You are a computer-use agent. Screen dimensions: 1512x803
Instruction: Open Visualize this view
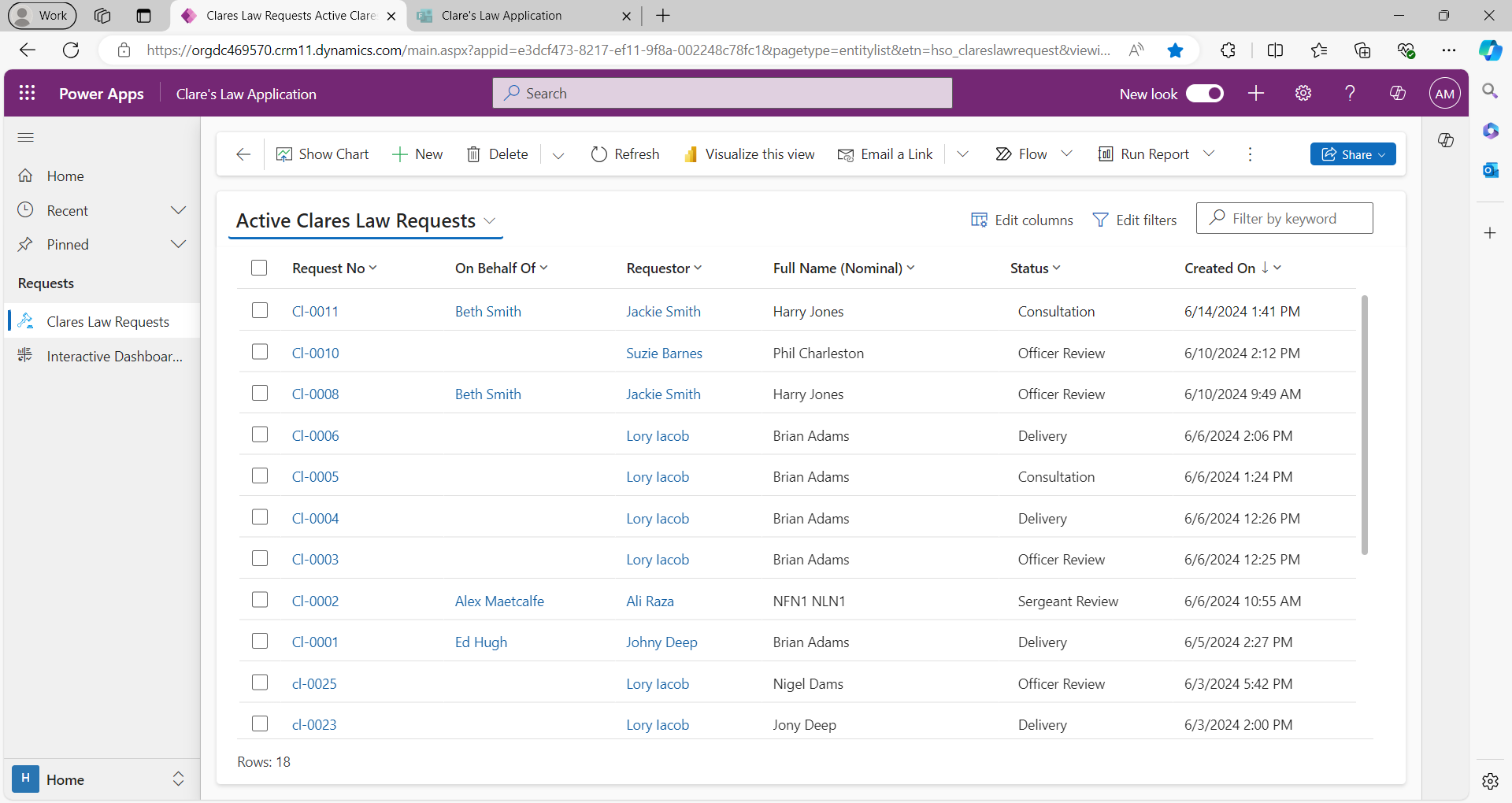749,154
